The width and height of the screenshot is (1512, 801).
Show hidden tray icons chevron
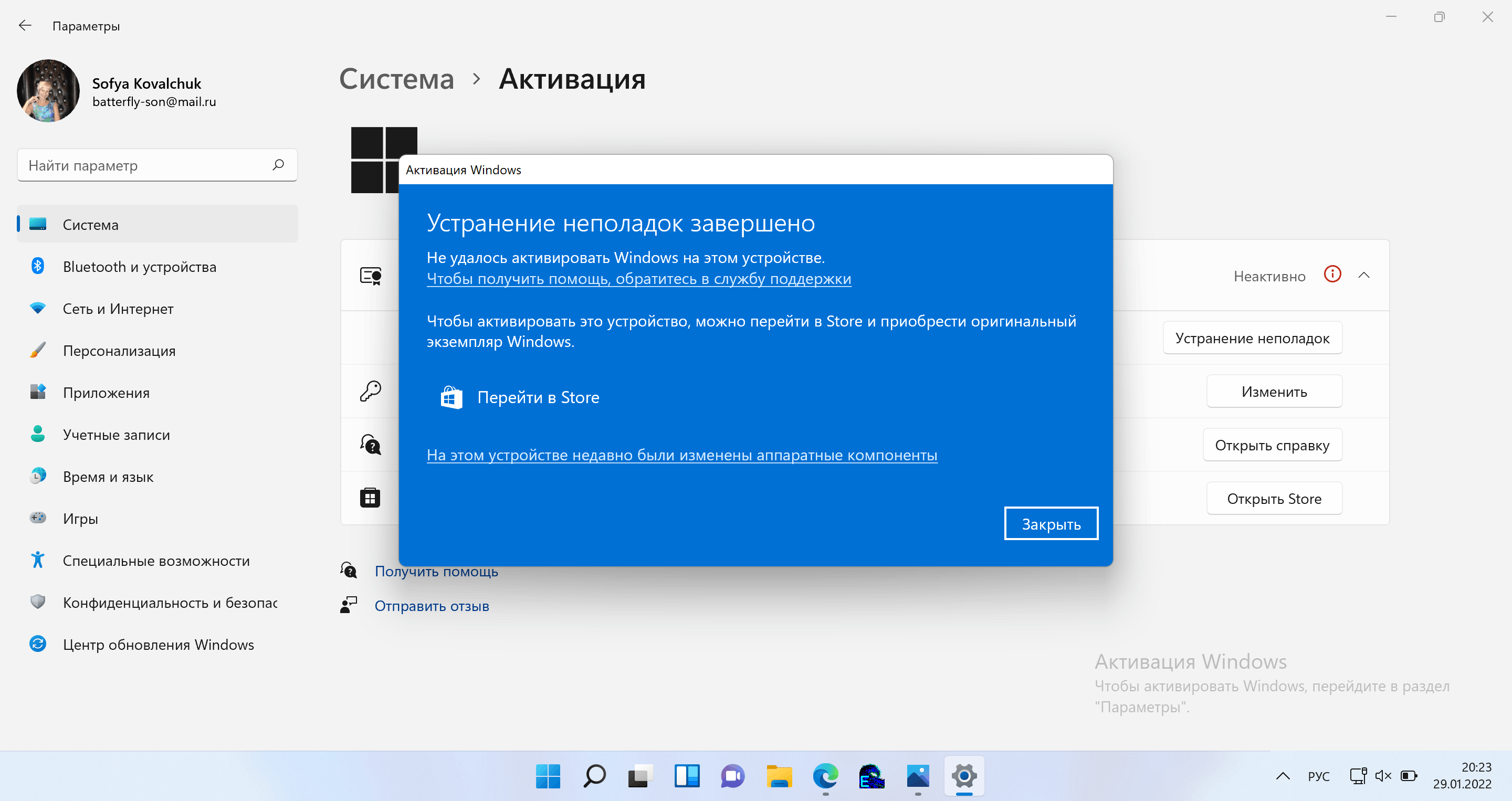pos(1283,776)
